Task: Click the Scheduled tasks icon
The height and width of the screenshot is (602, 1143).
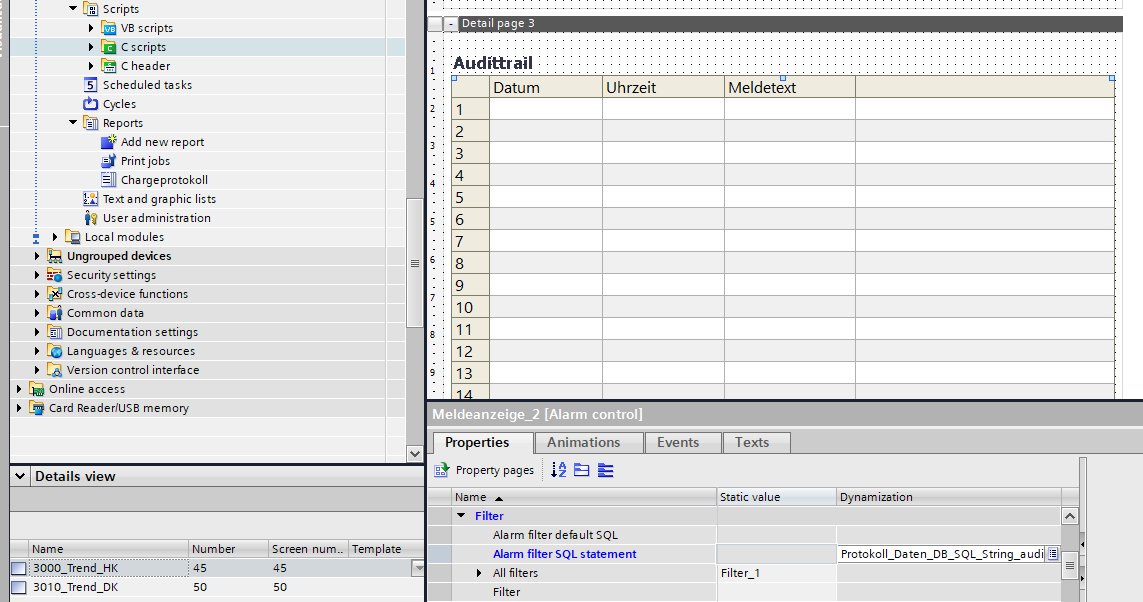Action: pos(90,85)
